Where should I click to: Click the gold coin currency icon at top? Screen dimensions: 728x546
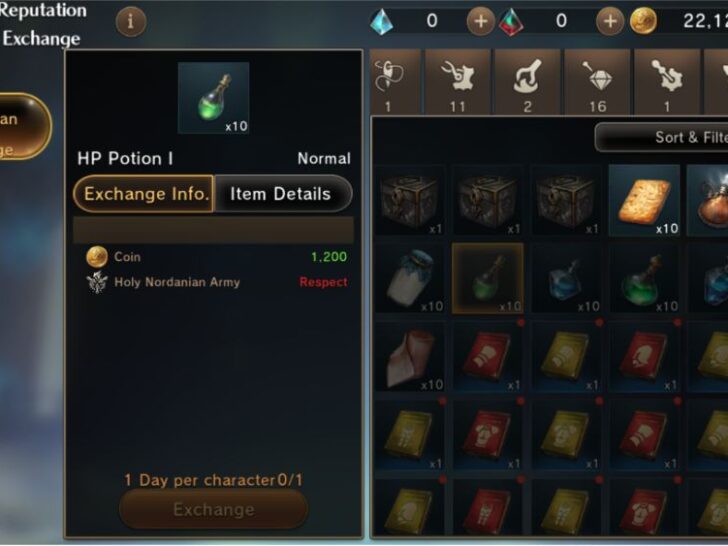tap(643, 21)
